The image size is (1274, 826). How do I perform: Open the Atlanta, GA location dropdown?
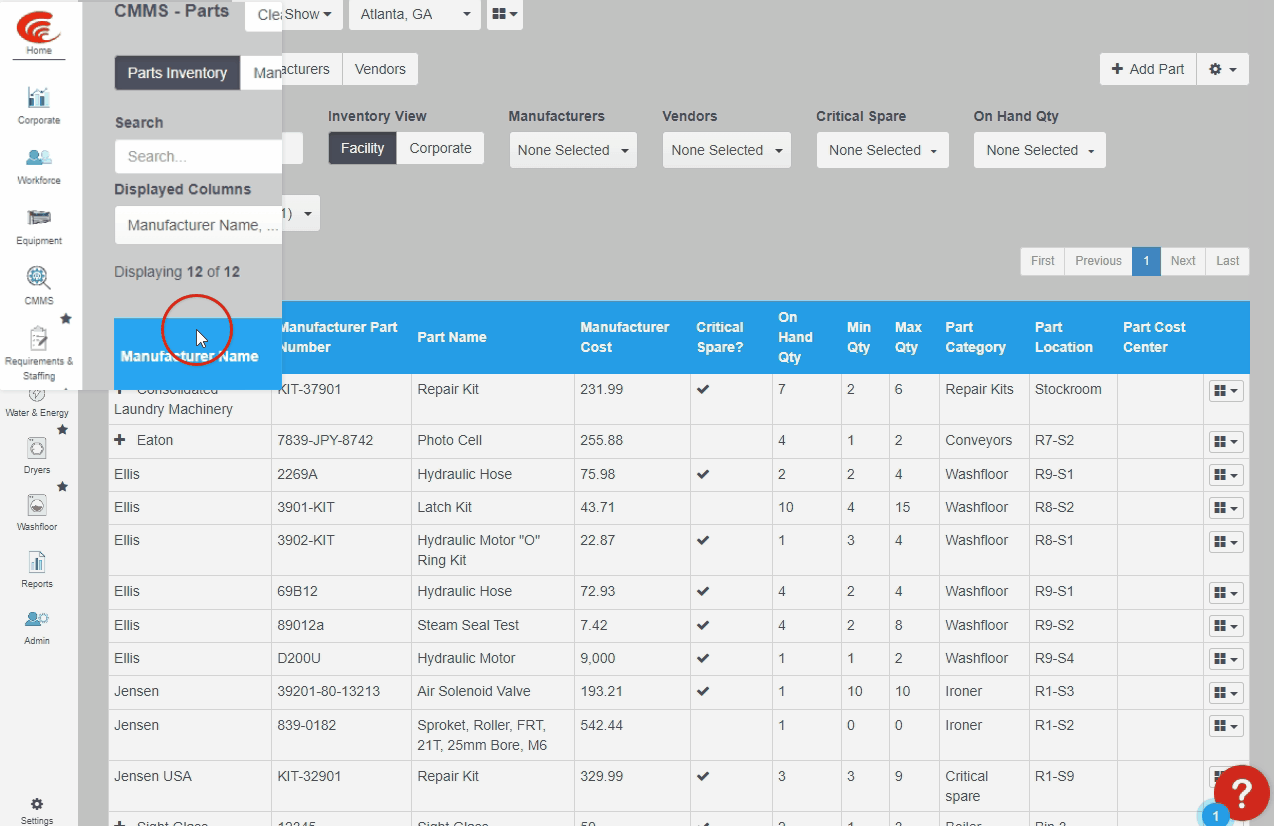(414, 15)
